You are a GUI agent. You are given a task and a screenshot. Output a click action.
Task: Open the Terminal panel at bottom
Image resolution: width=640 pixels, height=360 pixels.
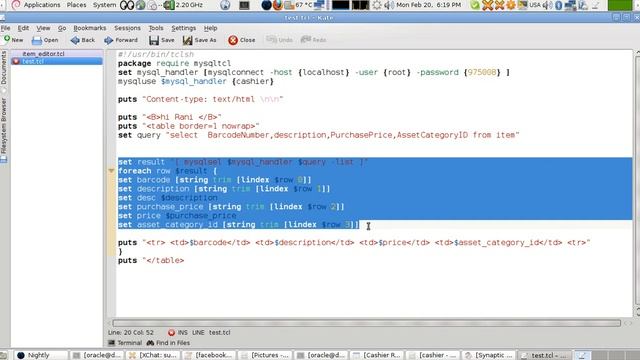(x=125, y=343)
